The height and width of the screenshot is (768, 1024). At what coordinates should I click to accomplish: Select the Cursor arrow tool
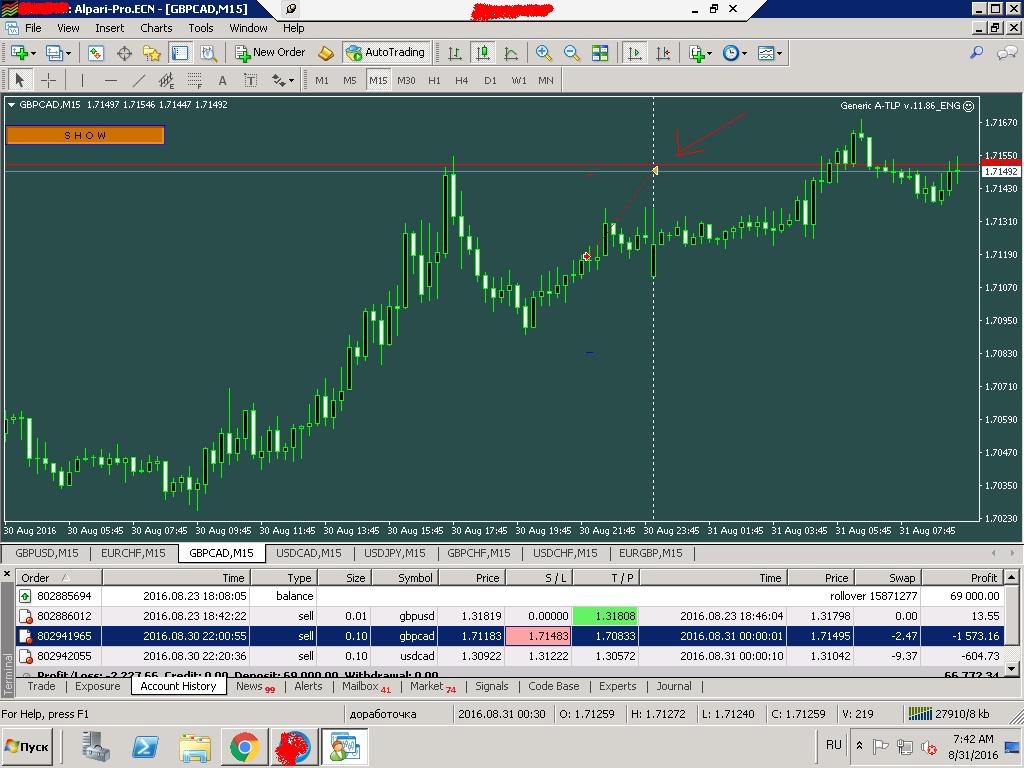[x=19, y=80]
